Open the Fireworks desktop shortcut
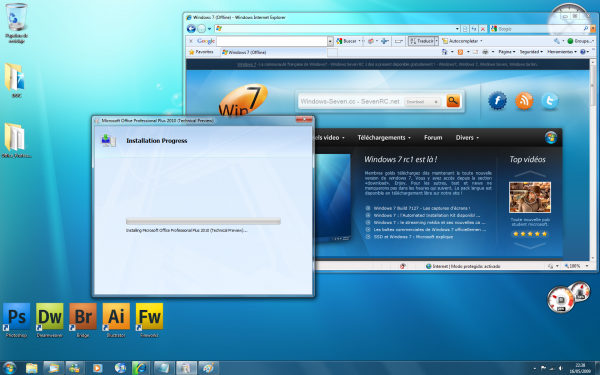 tap(149, 320)
